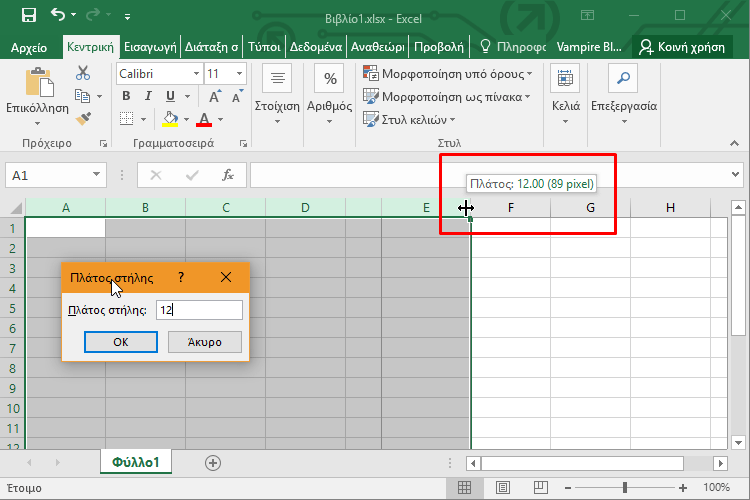Switch to Page Layout view icon
This screenshot has height=500, width=750.
click(502, 488)
